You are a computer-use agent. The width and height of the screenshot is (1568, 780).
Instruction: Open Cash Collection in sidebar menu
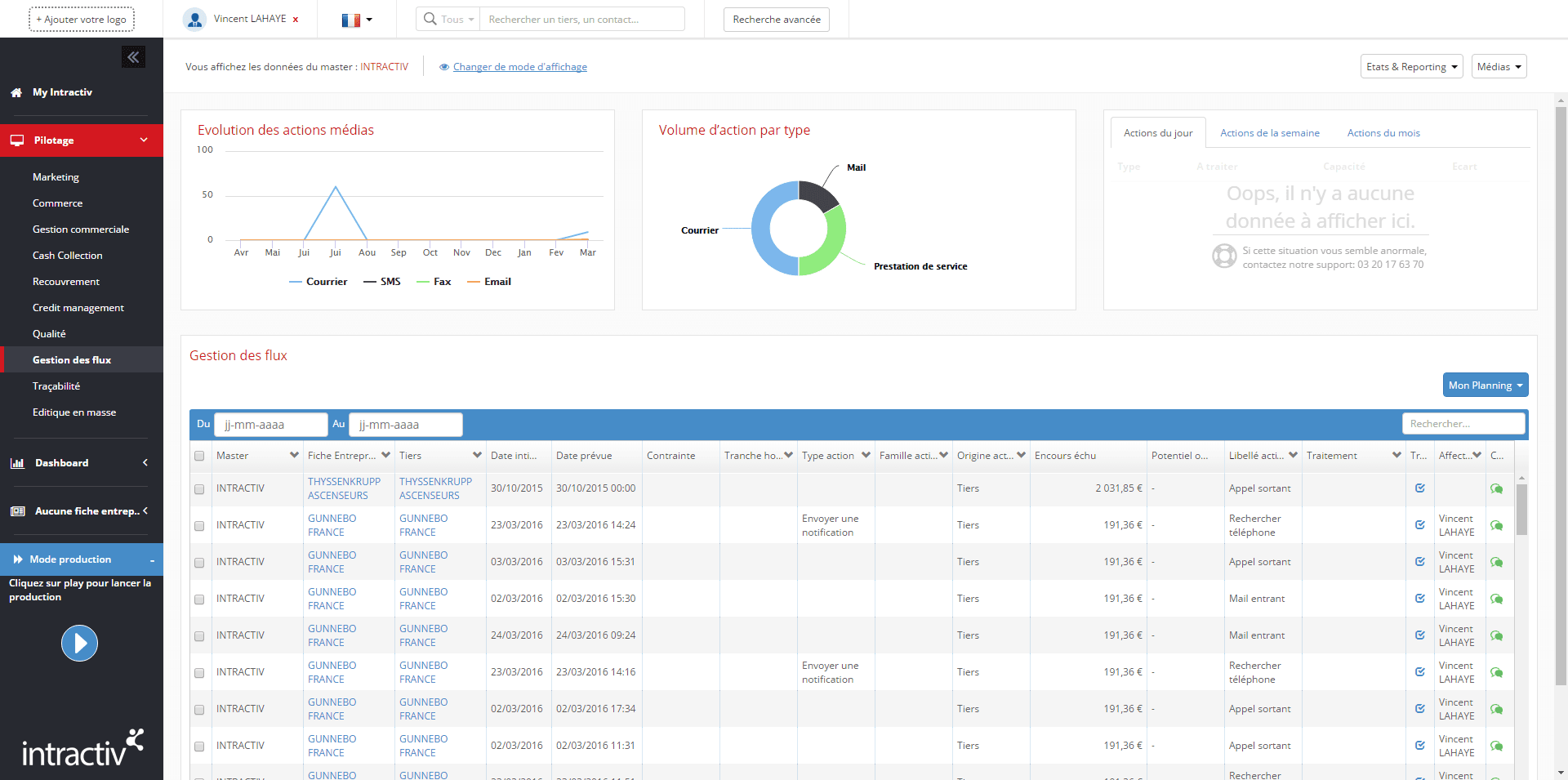(68, 256)
